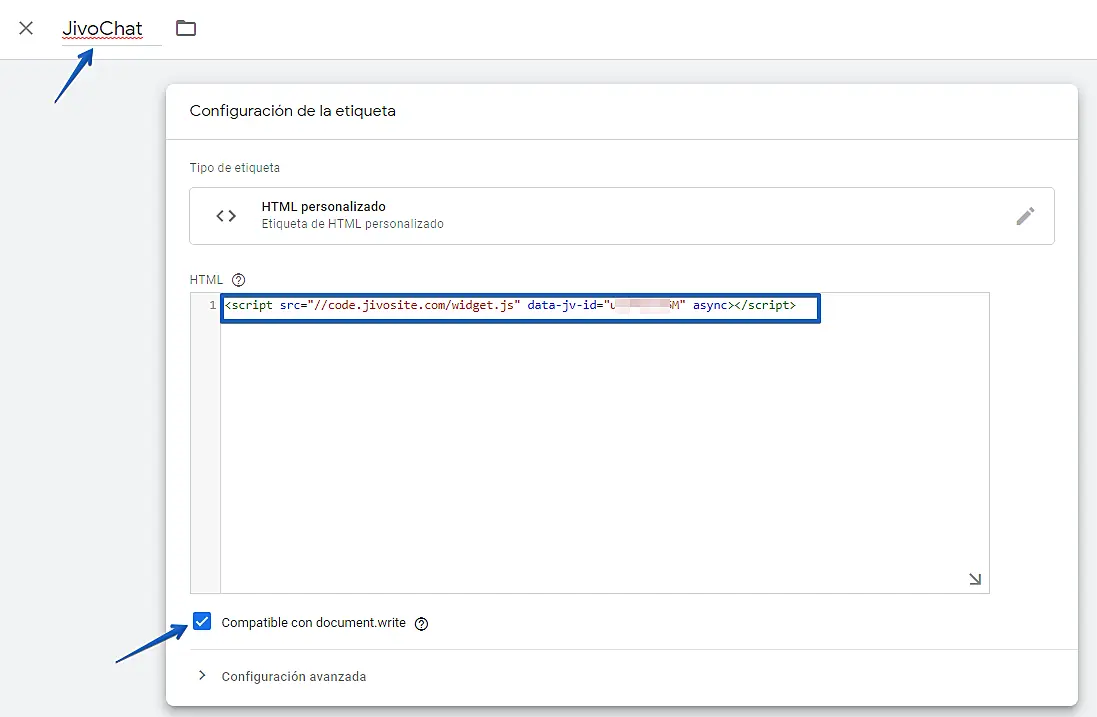Open the folder icon beside the tag name
1097x717 pixels.
pos(186,28)
